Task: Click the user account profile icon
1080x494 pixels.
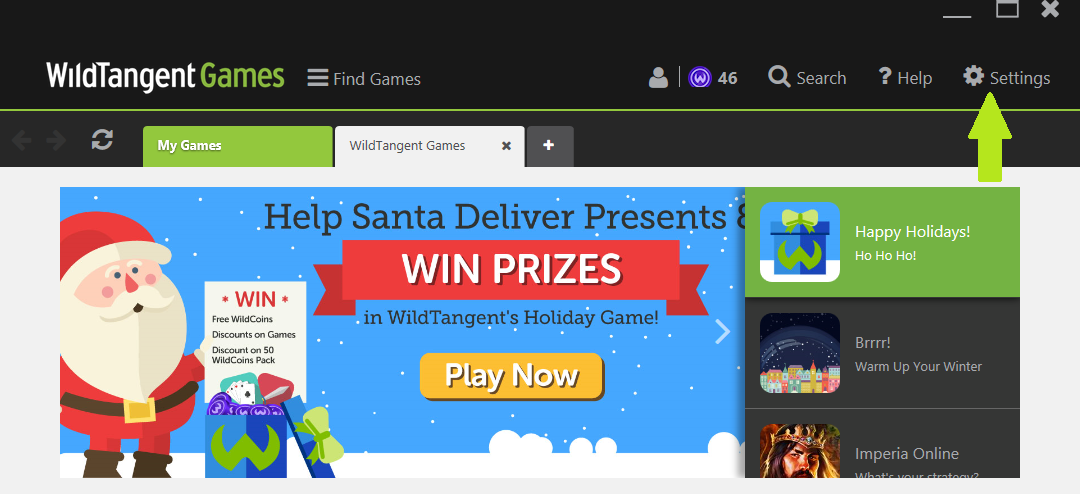Action: (658, 77)
